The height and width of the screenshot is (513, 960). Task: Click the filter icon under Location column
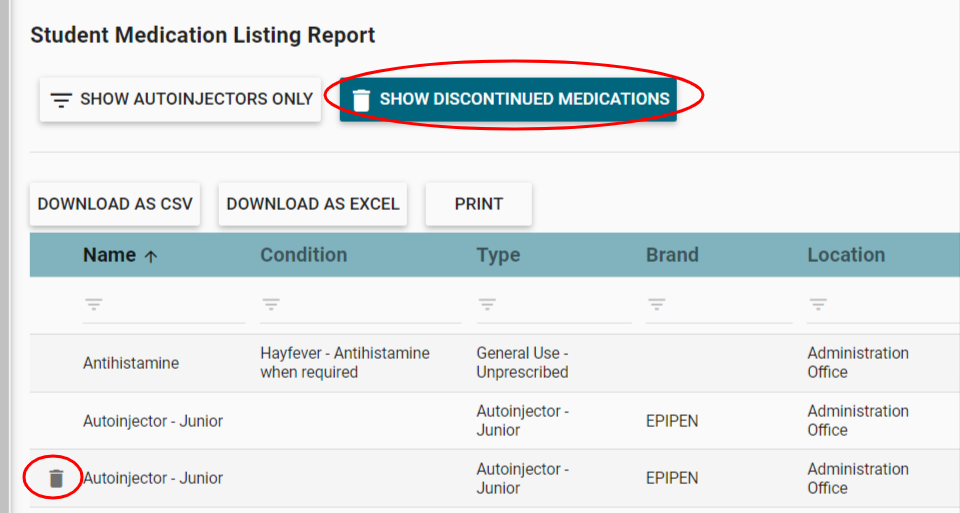click(x=818, y=304)
